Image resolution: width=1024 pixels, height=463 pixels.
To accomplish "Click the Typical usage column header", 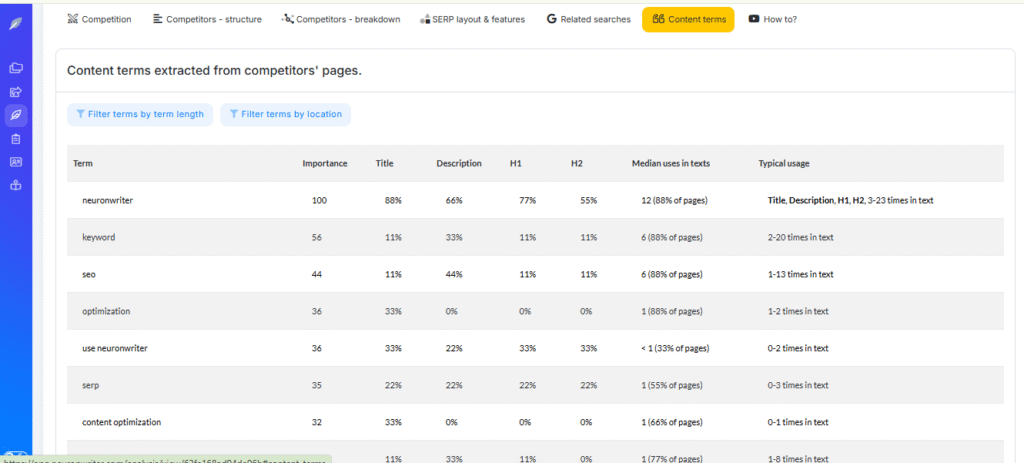I will click(784, 164).
